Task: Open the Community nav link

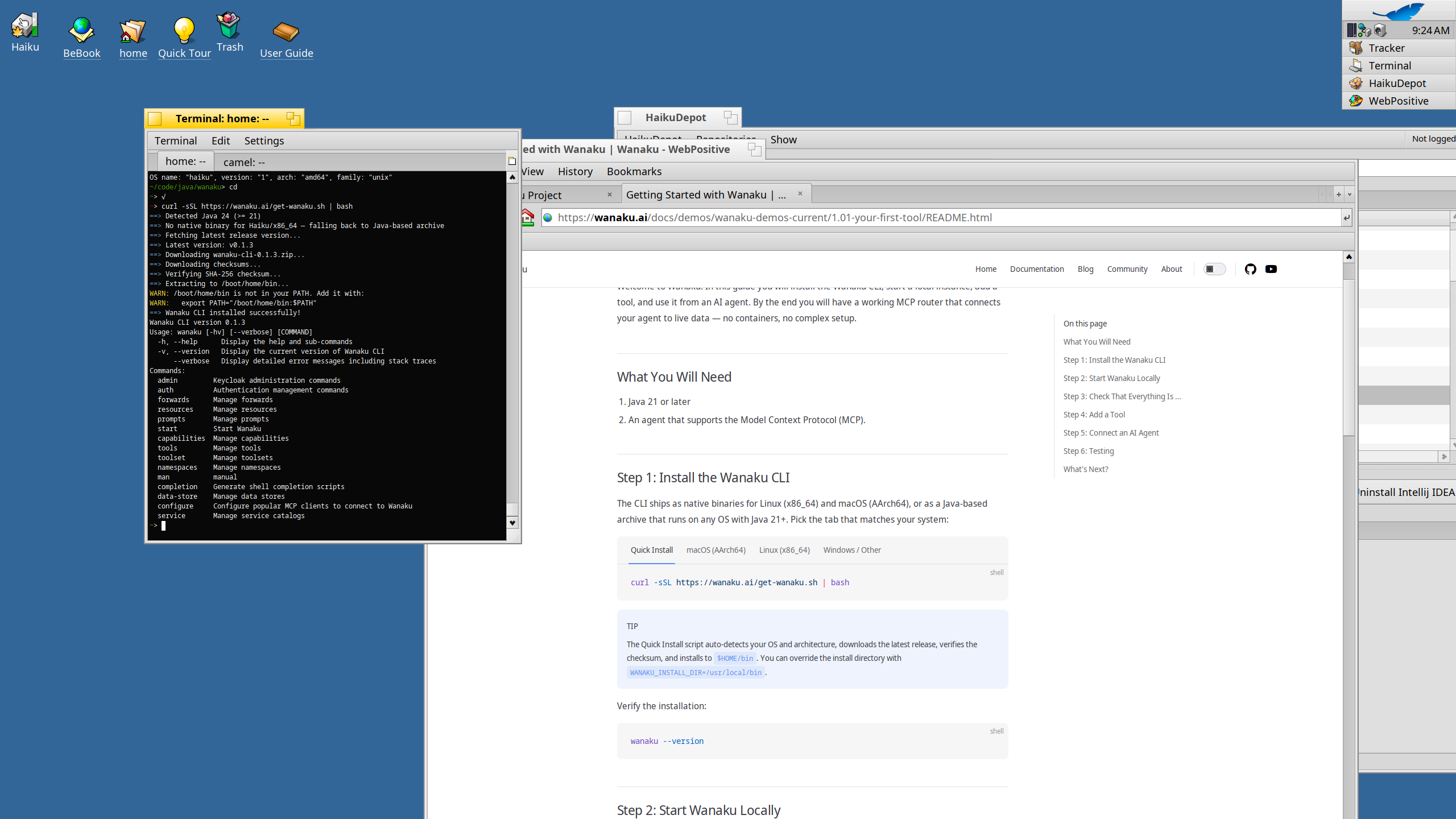Action: pos(1127,269)
